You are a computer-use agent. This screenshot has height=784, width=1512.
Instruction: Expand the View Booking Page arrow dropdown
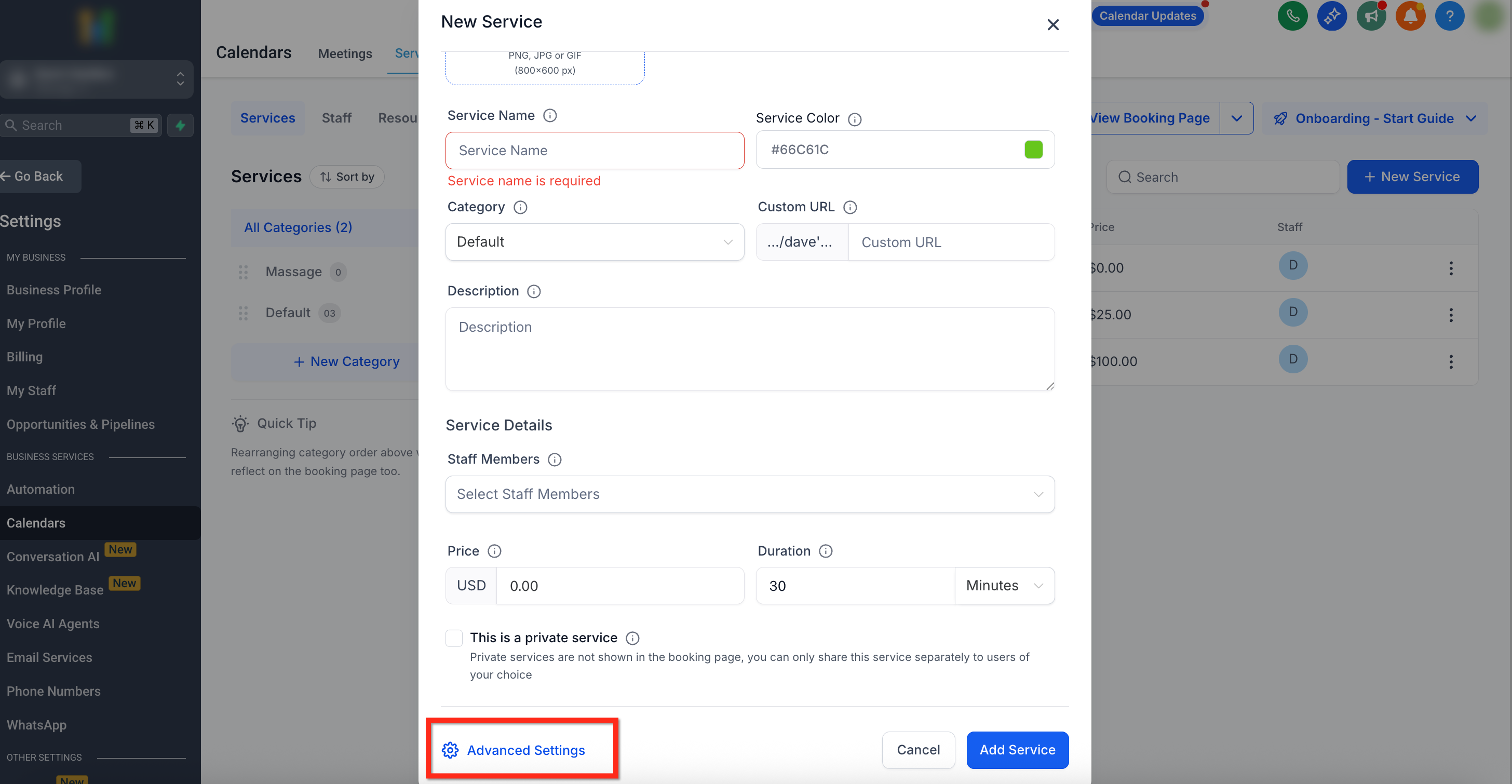tap(1236, 118)
